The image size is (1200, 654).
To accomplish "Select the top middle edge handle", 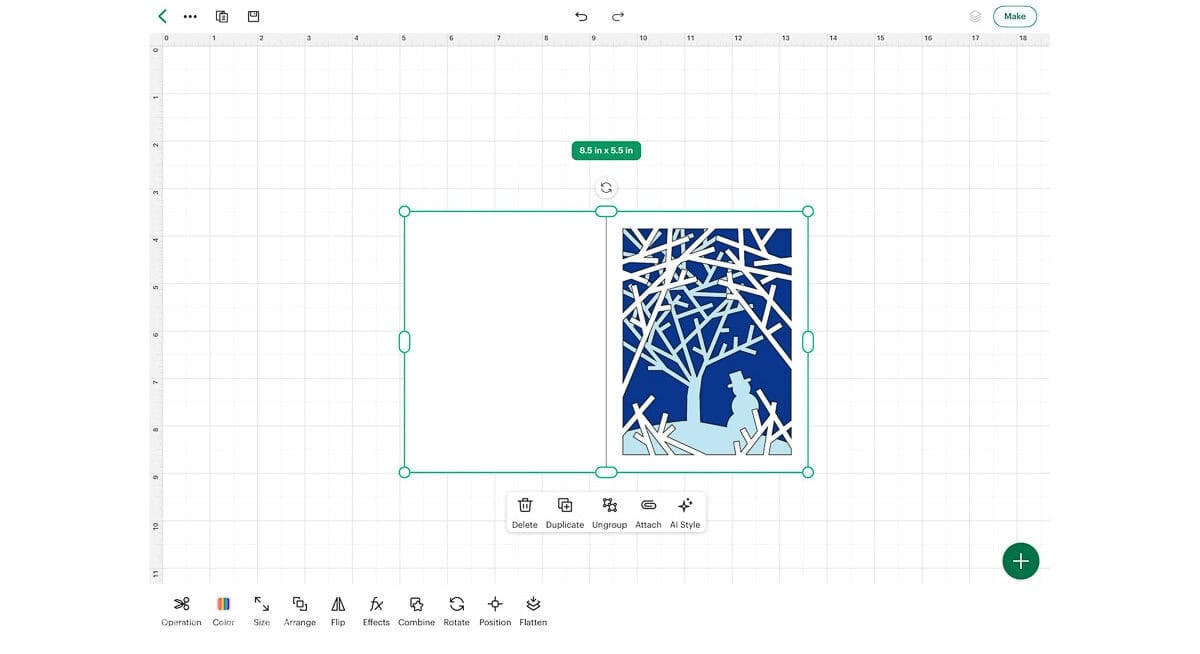I will point(606,211).
